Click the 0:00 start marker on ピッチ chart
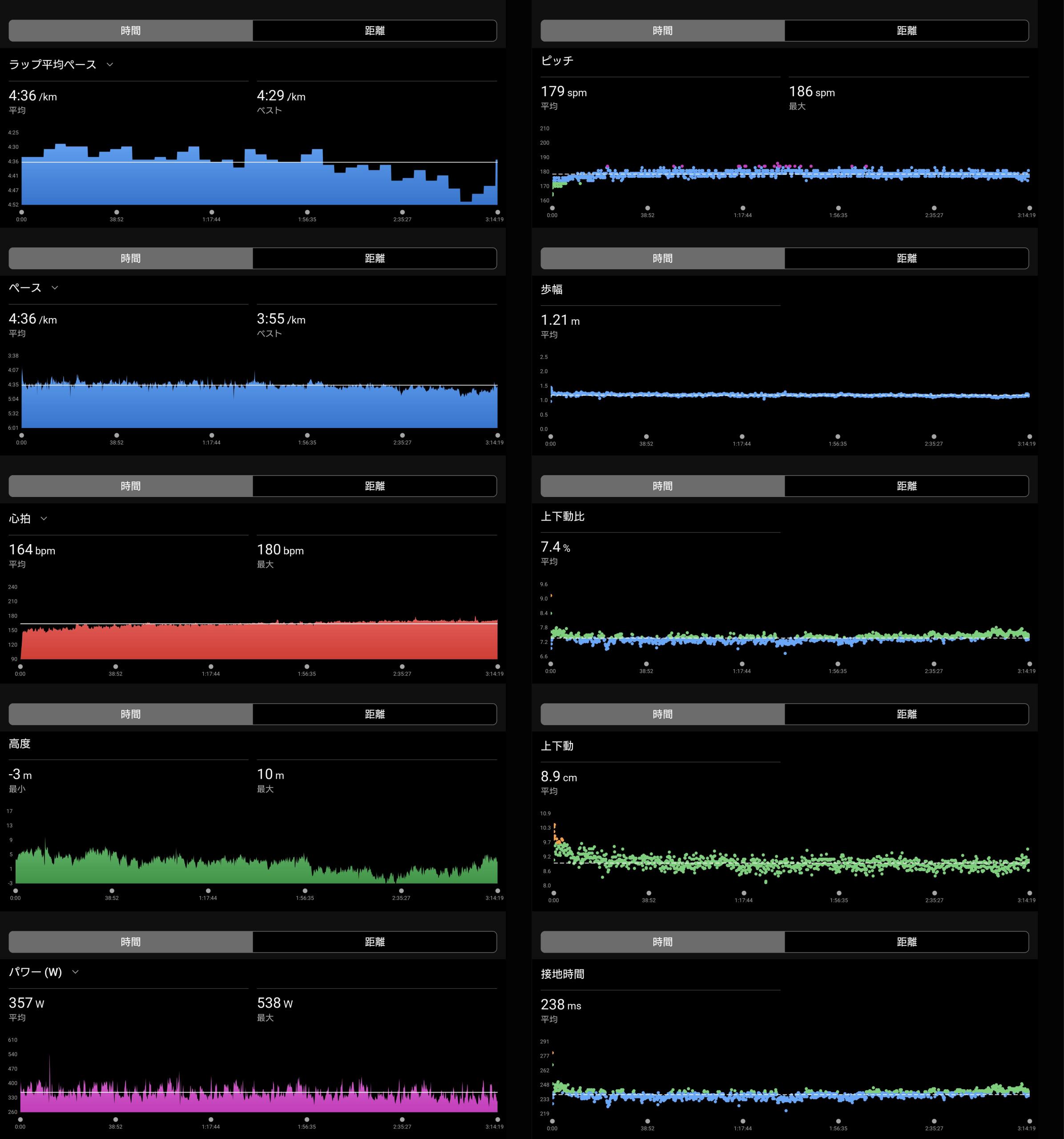 click(x=552, y=208)
